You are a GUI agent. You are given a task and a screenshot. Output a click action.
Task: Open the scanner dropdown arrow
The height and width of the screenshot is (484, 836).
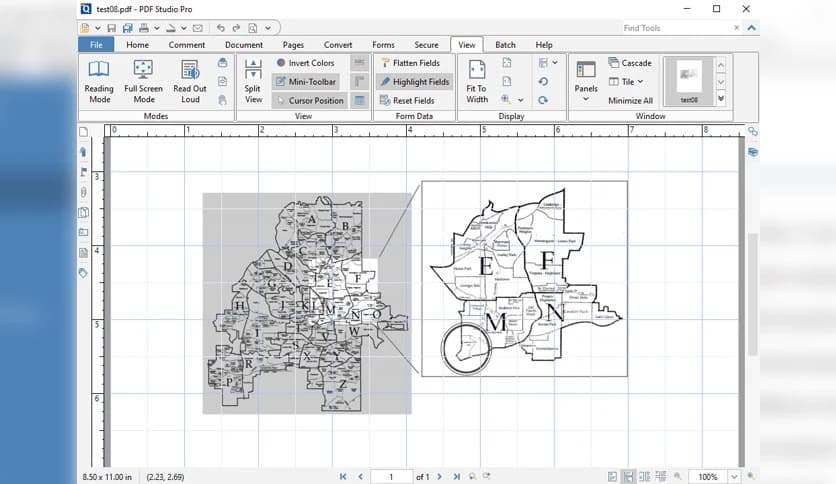(x=183, y=28)
